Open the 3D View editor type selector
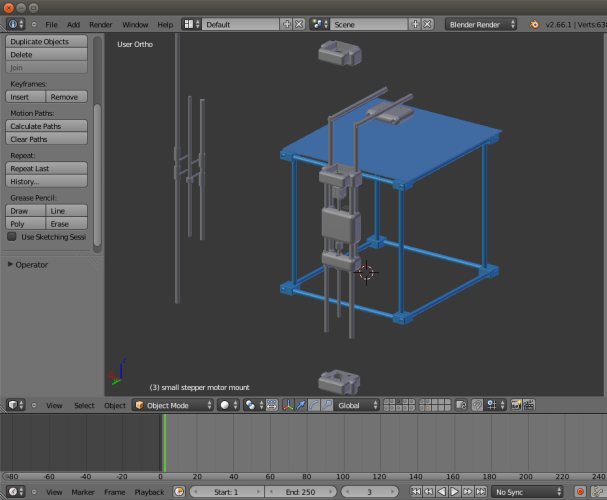607x500 pixels. coord(15,405)
